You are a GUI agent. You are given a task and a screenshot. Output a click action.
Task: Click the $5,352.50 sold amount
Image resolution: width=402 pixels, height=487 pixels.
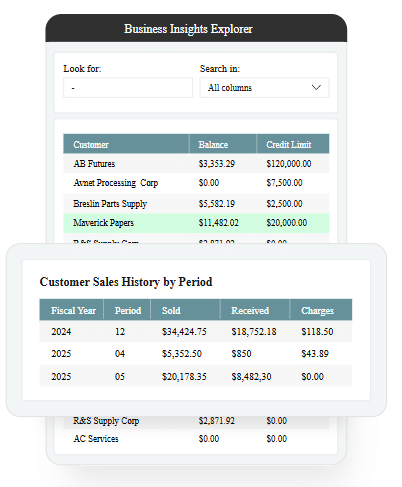tap(182, 354)
